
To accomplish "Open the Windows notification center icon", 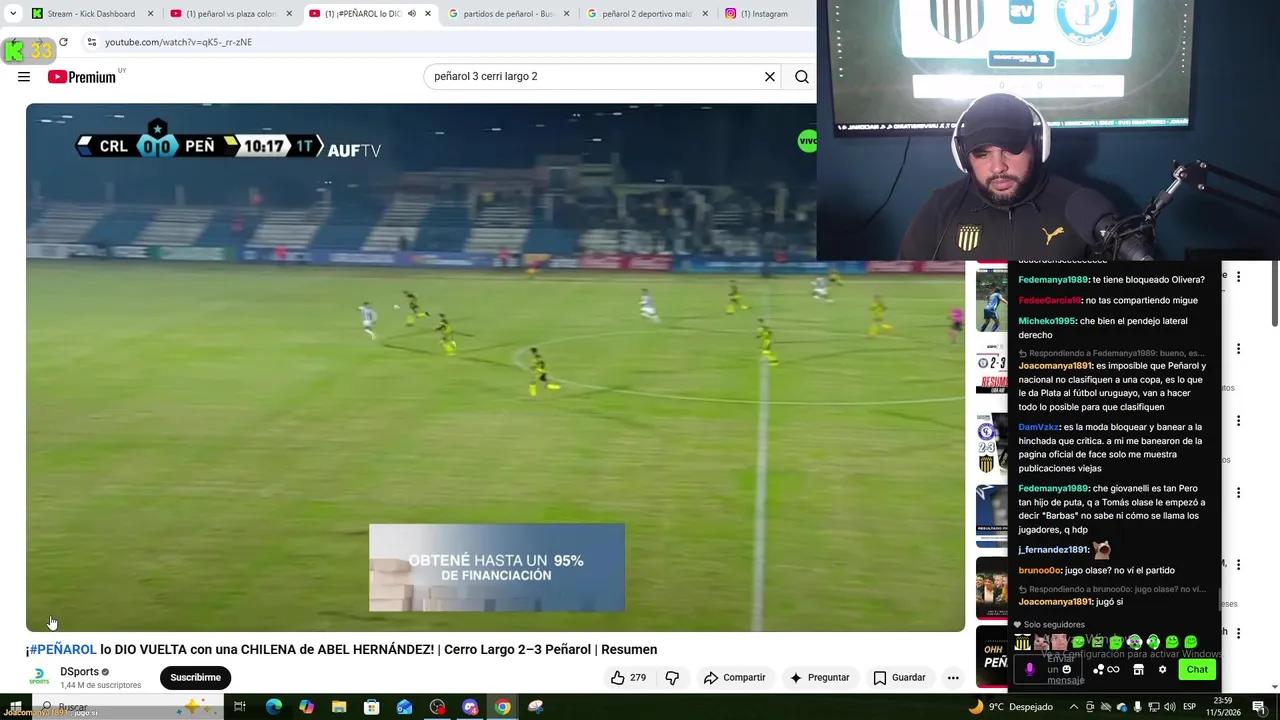I will tap(1259, 707).
